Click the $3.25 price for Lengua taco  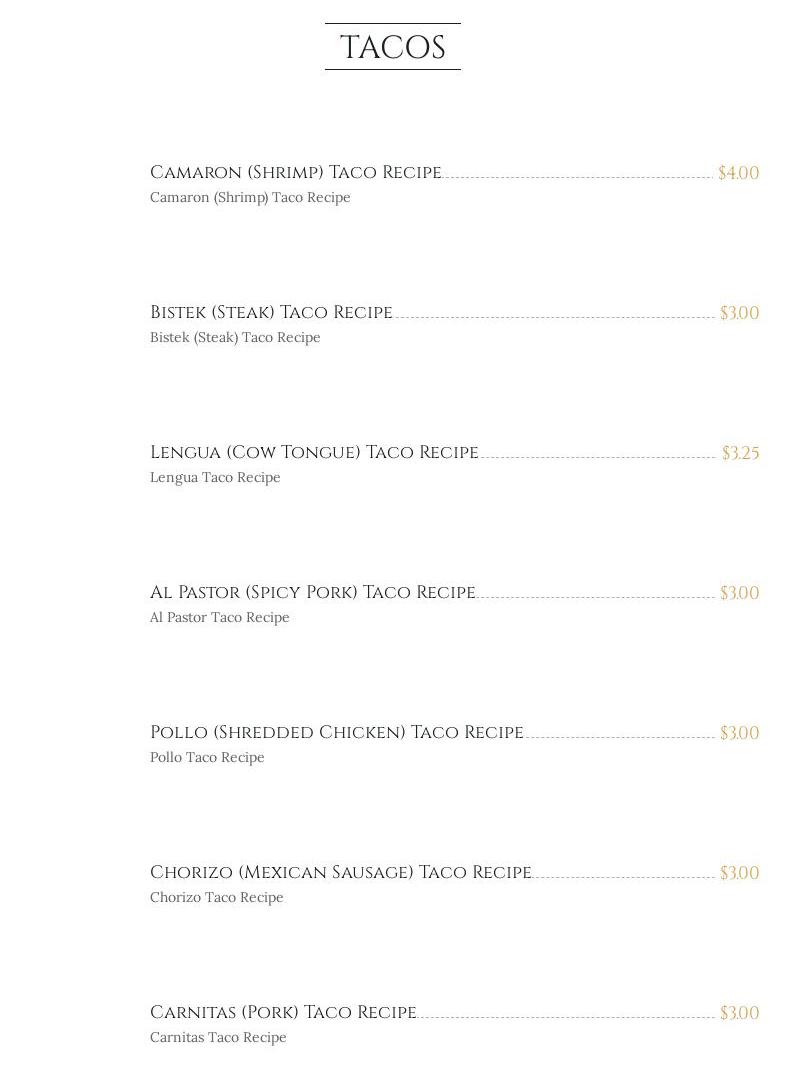click(740, 453)
